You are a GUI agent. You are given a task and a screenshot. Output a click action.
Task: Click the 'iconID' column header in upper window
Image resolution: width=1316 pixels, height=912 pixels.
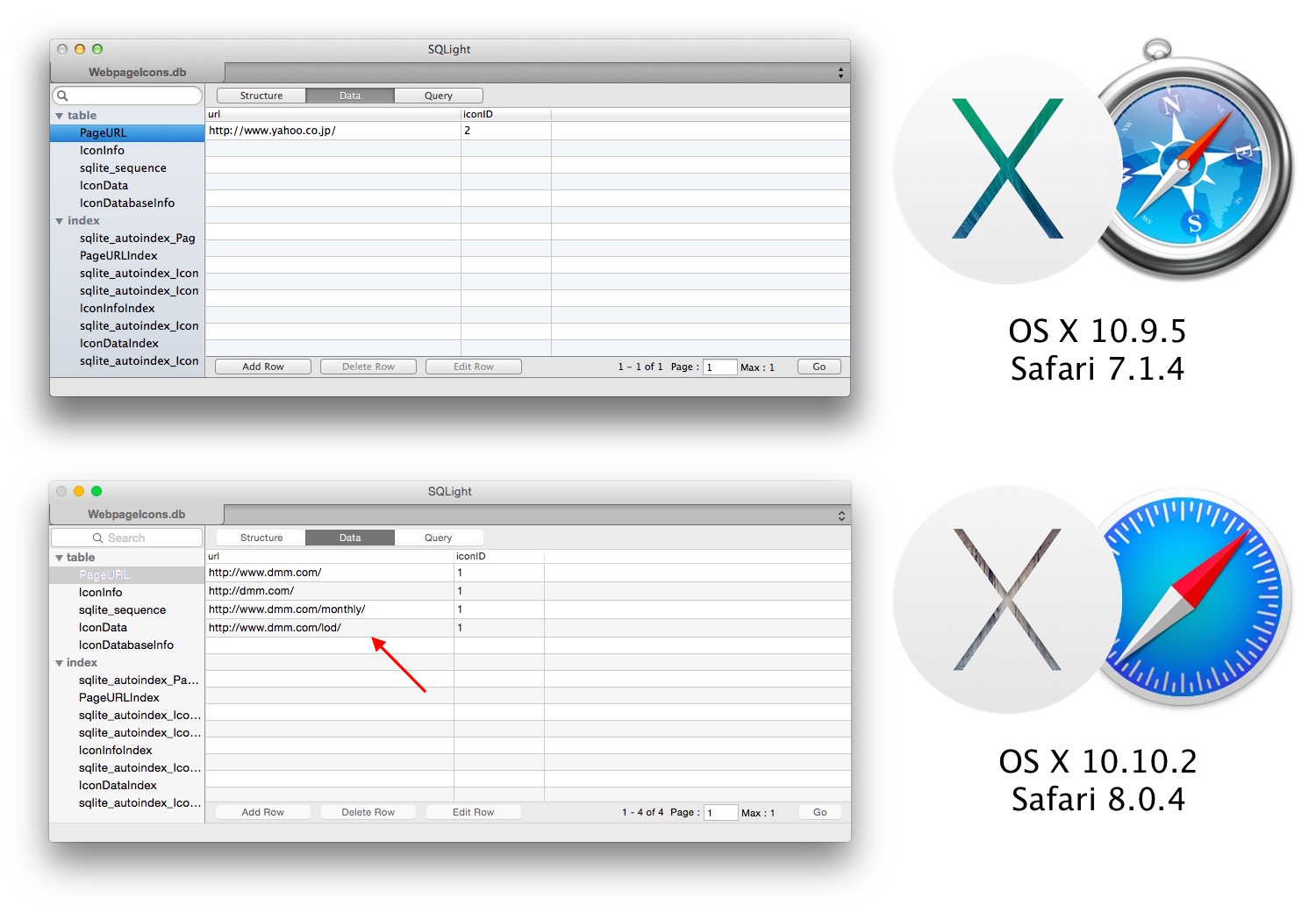pyautogui.click(x=506, y=114)
